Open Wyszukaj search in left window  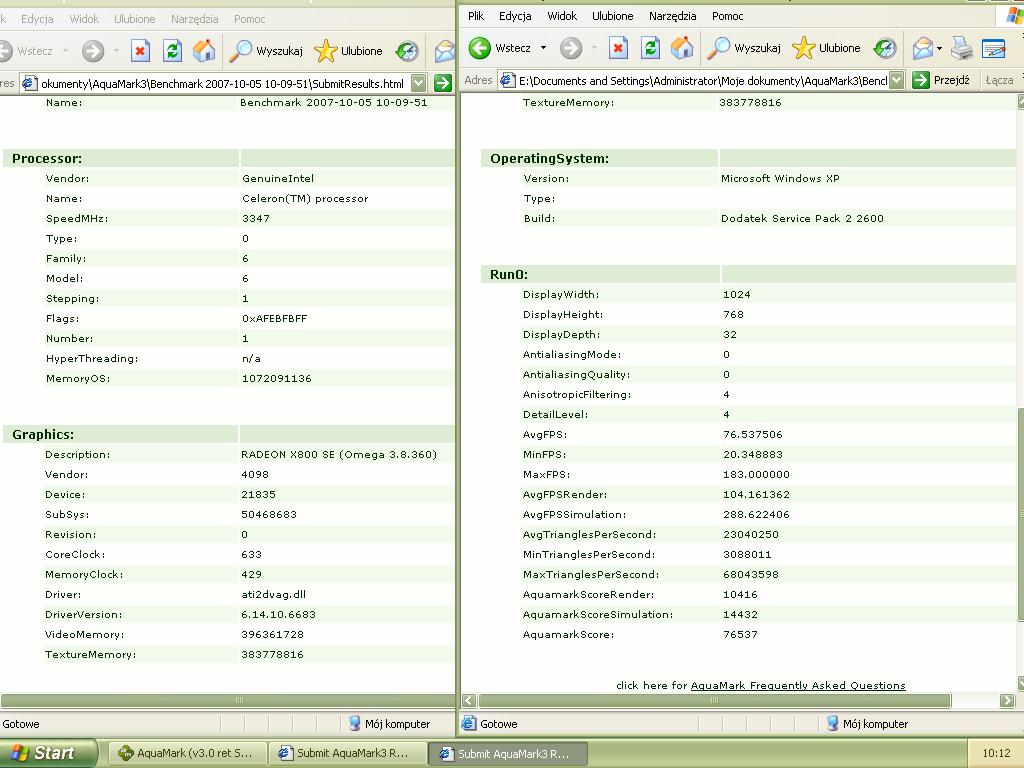coord(266,50)
